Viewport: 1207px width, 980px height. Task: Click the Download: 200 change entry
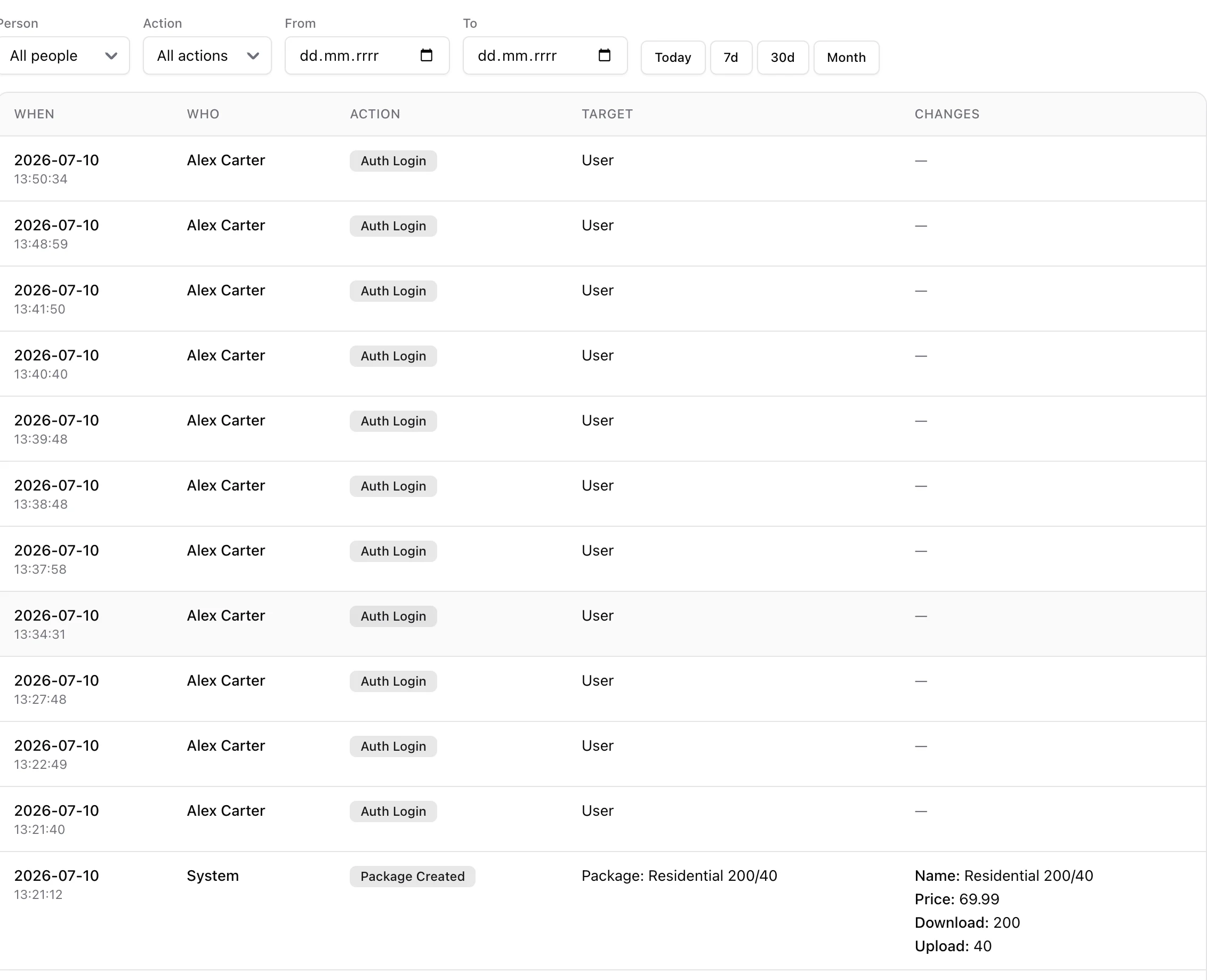point(967,922)
